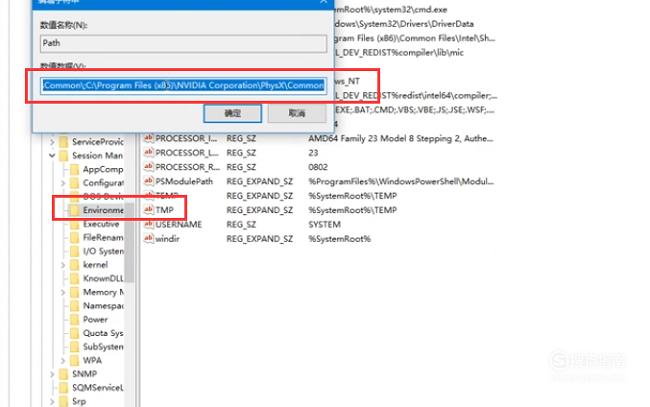This screenshot has width=650, height=407.
Task: Click the REG_SZ type of USERNAME
Action: point(241,225)
